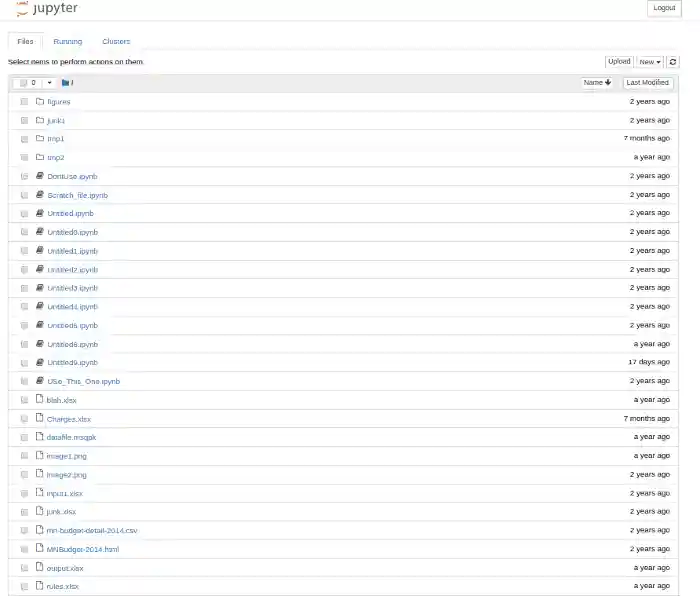
Task: Click the DontUse.ipynb notebook icon
Action: click(x=40, y=176)
